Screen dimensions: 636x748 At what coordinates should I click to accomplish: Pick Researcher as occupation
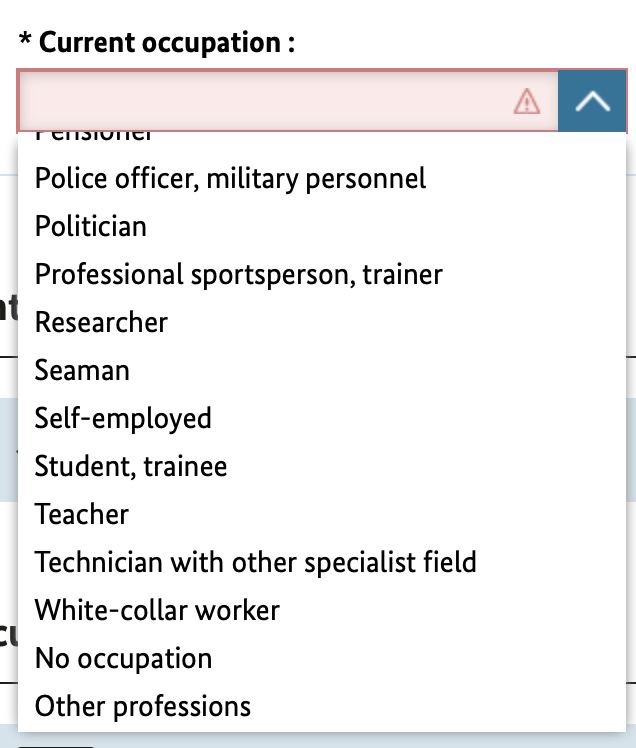[x=101, y=323]
